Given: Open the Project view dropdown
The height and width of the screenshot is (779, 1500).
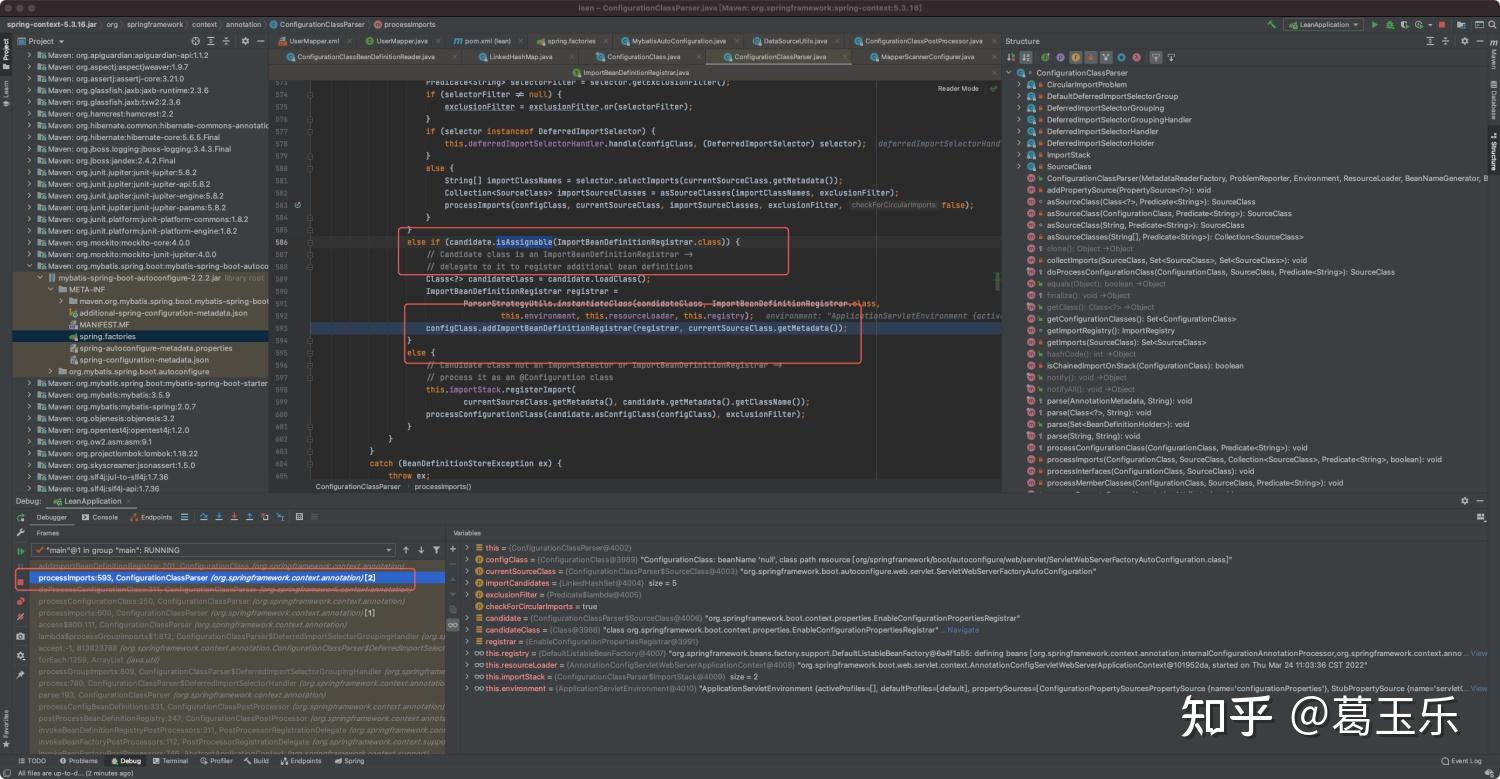Looking at the screenshot, I should (x=41, y=41).
